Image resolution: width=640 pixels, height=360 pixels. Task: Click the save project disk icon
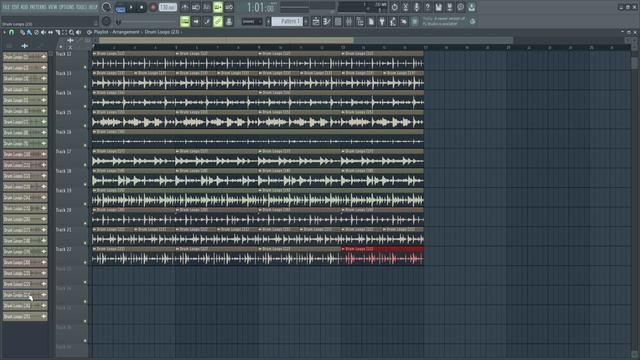point(438,7)
